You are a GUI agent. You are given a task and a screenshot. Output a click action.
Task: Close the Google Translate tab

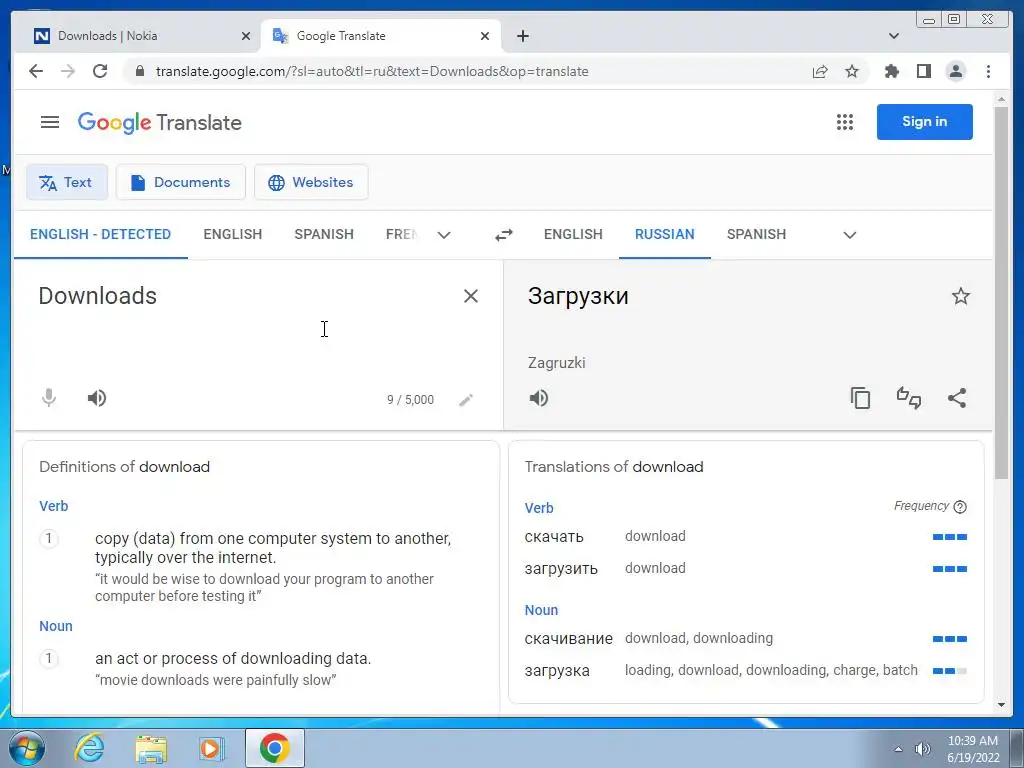485,36
